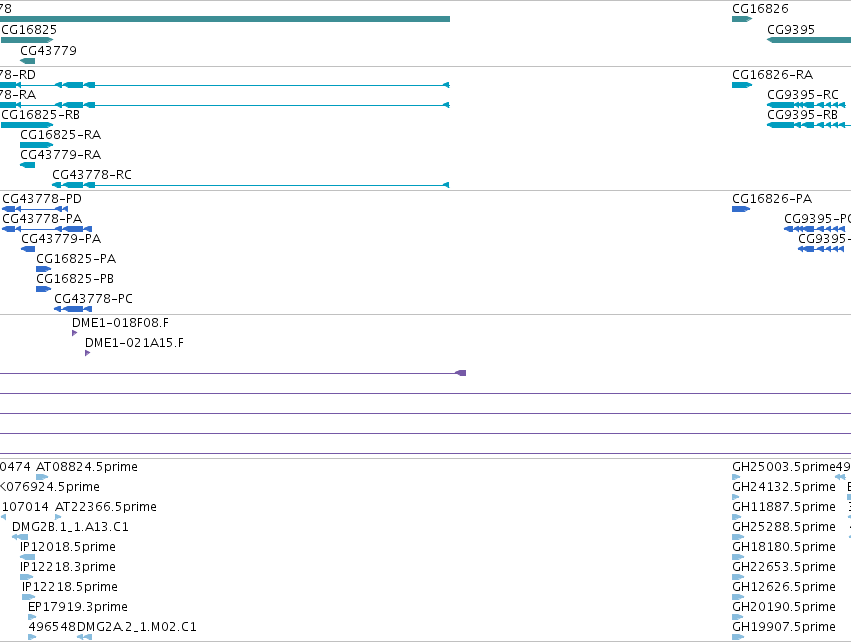Click the GH25003.5prime EST label
The height and width of the screenshot is (642, 851).
coord(784,467)
